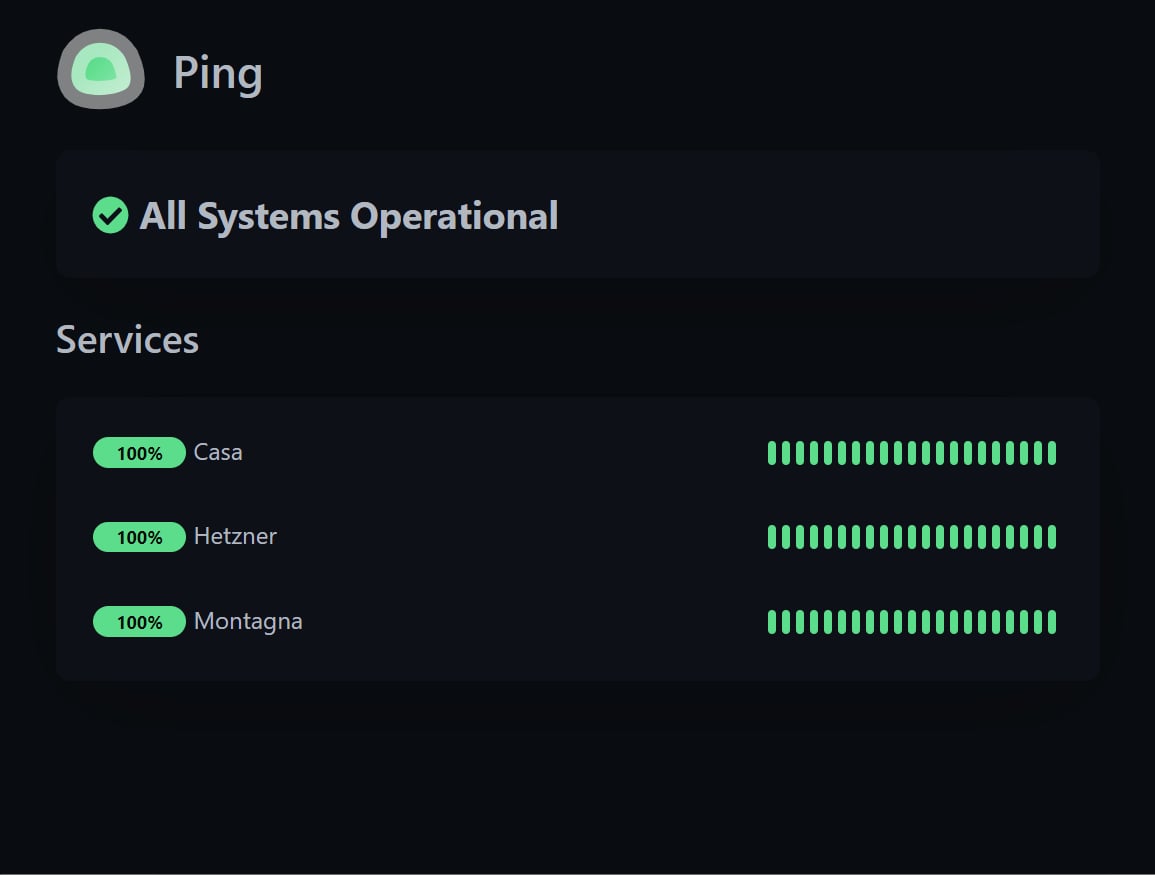This screenshot has height=875, width=1155.
Task: Open the Montagna service entry
Action: pos(248,622)
